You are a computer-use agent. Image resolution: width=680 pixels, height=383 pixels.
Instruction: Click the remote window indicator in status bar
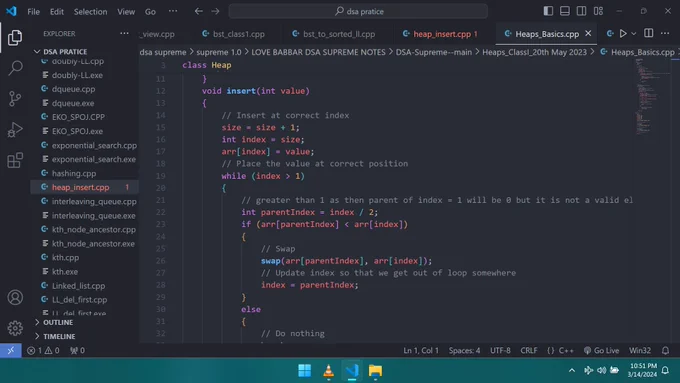tap(10, 350)
